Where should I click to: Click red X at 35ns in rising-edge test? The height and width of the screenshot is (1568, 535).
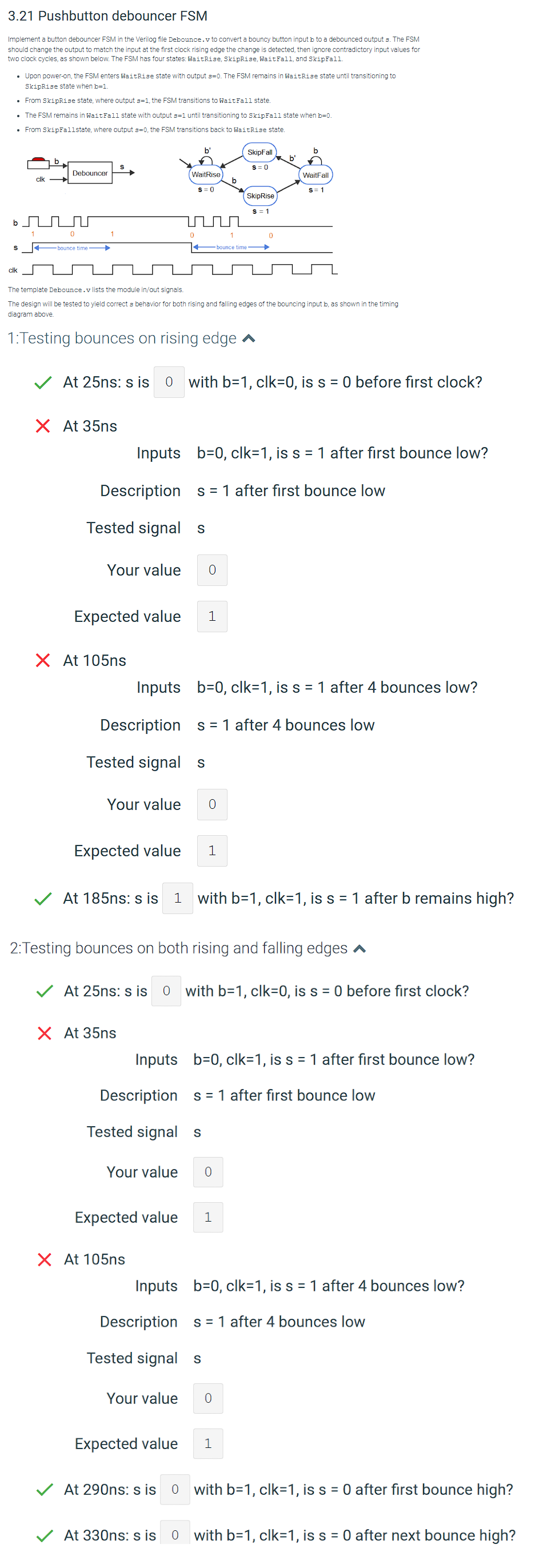(x=43, y=426)
